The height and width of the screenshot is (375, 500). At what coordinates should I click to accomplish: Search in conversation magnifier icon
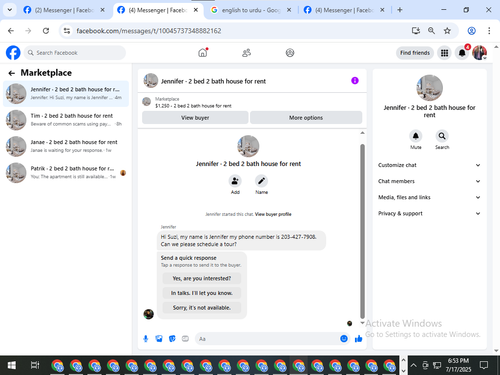point(442,136)
